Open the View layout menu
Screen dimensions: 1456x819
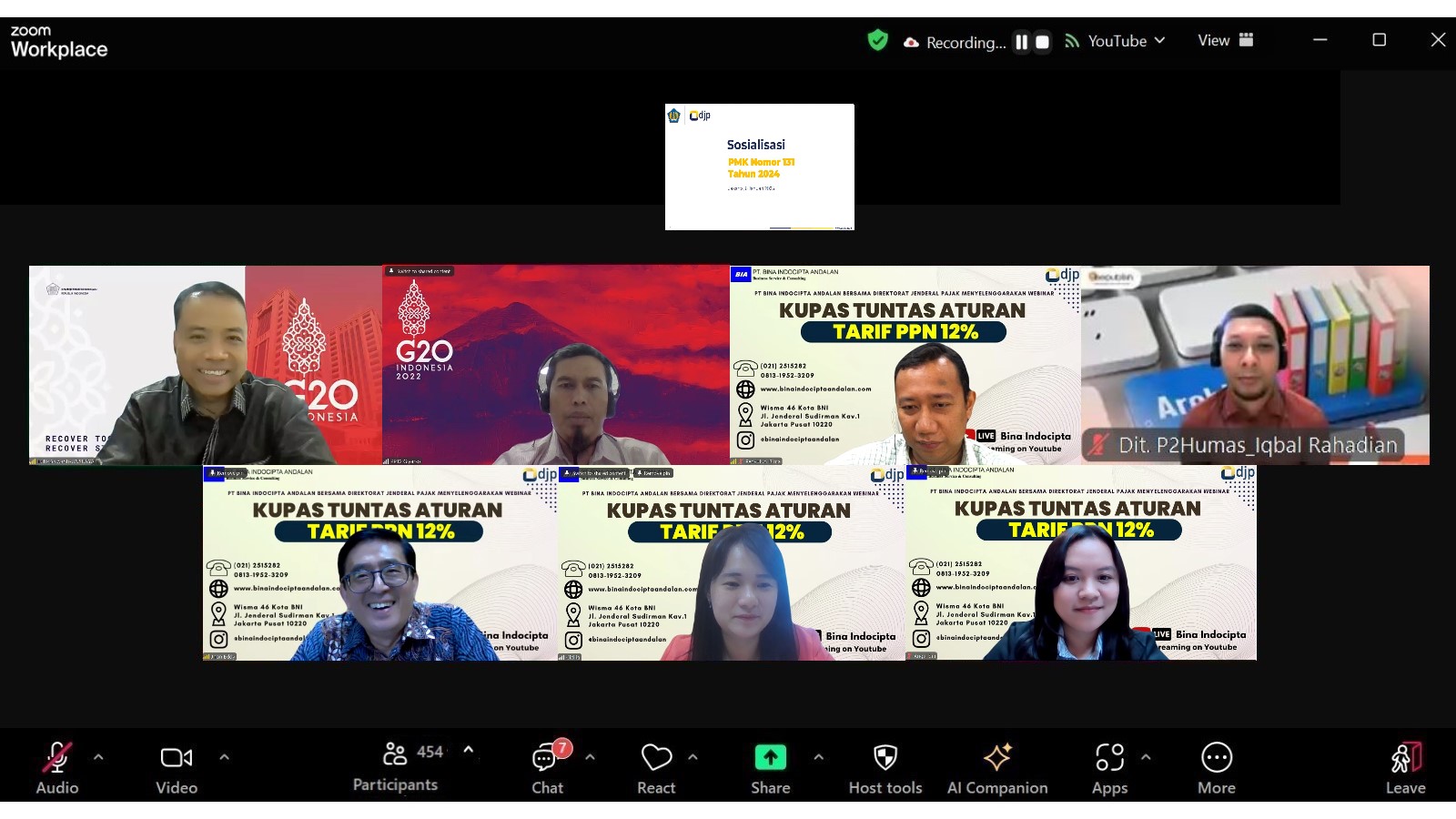pyautogui.click(x=1225, y=40)
